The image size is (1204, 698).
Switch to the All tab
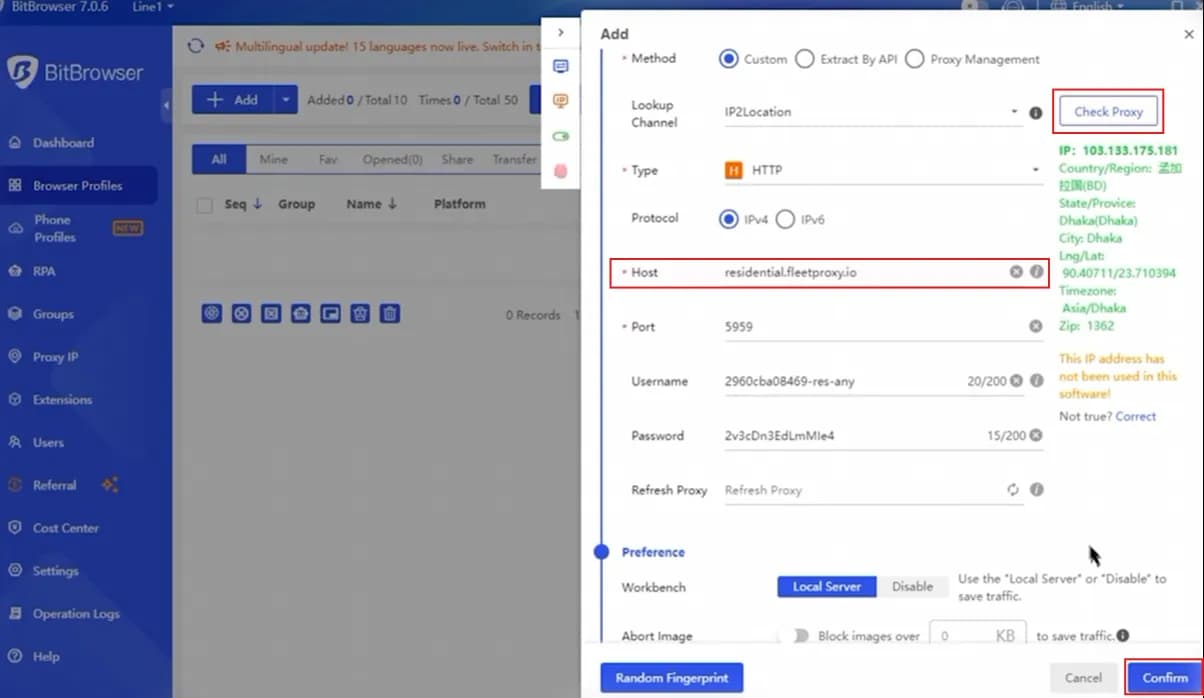[219, 159]
